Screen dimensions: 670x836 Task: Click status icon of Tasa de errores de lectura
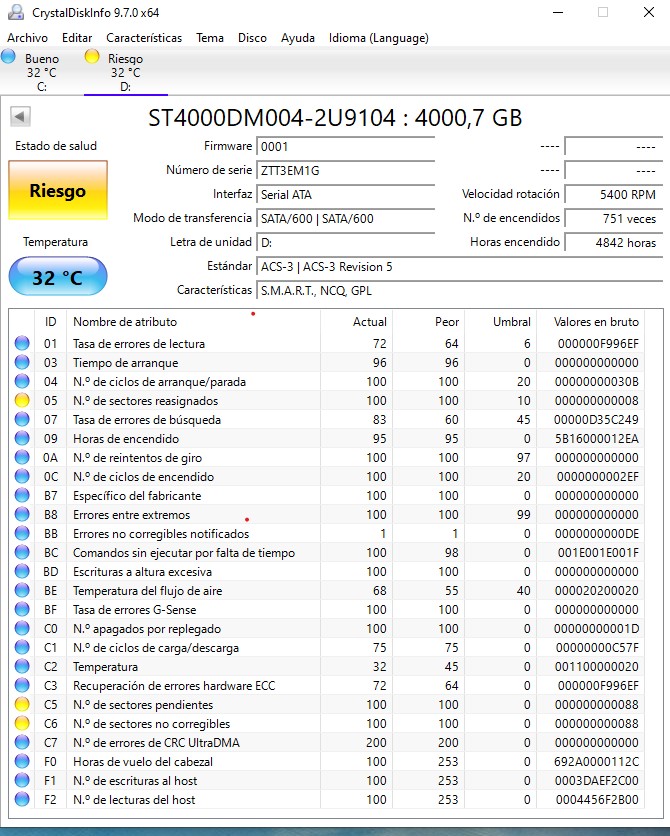[x=22, y=343]
